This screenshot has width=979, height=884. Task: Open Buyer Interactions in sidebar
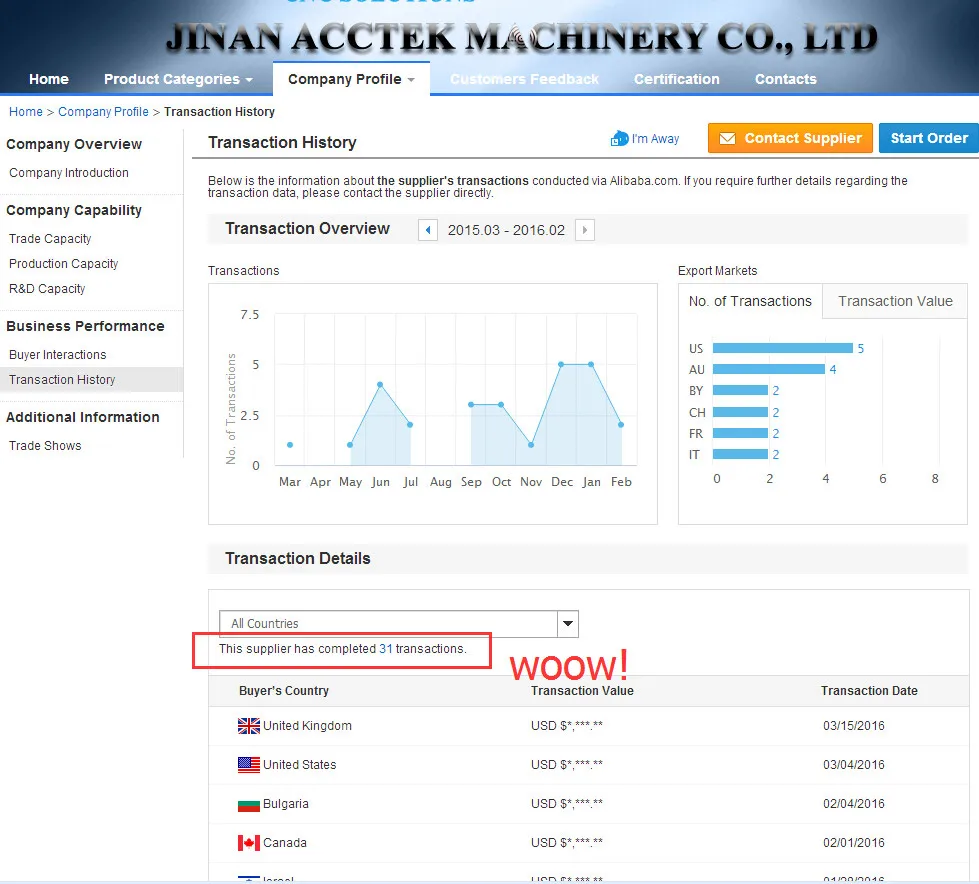[57, 355]
